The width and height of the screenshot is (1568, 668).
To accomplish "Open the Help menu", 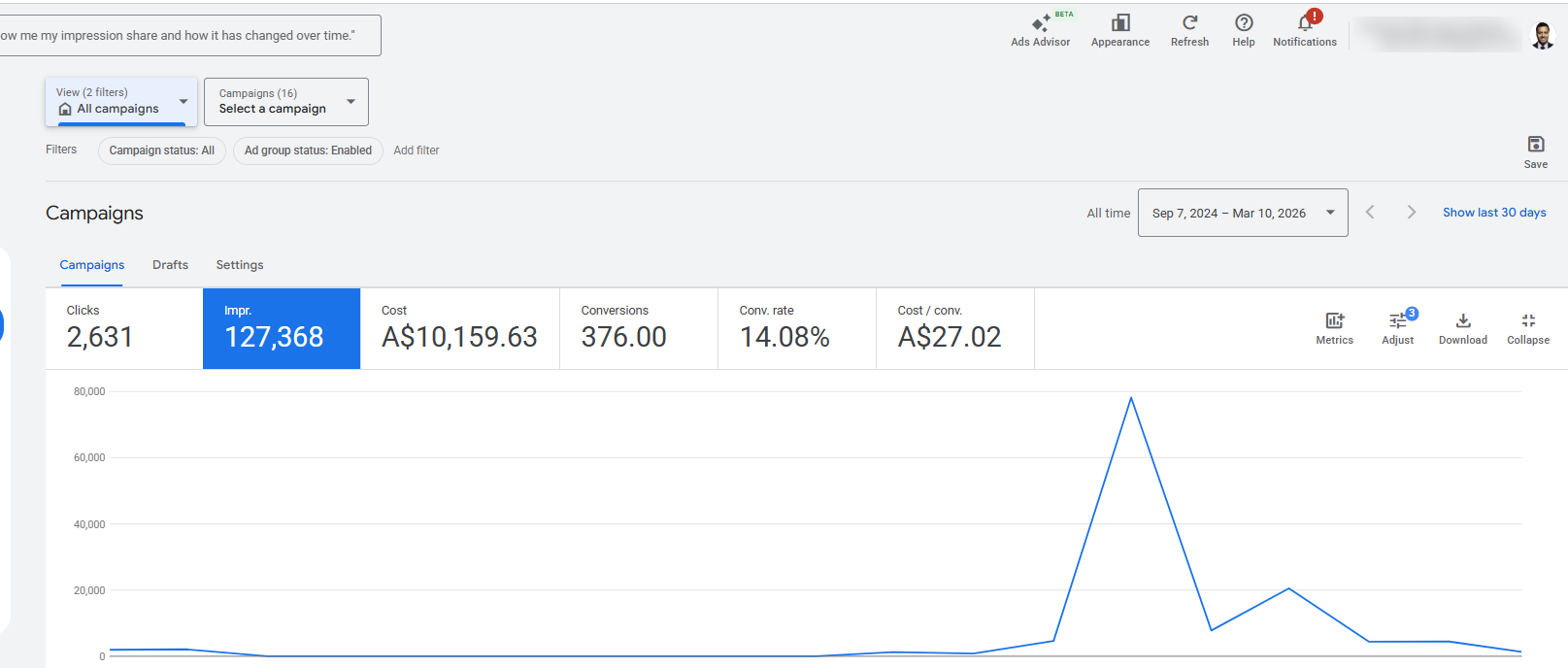I will click(1244, 30).
